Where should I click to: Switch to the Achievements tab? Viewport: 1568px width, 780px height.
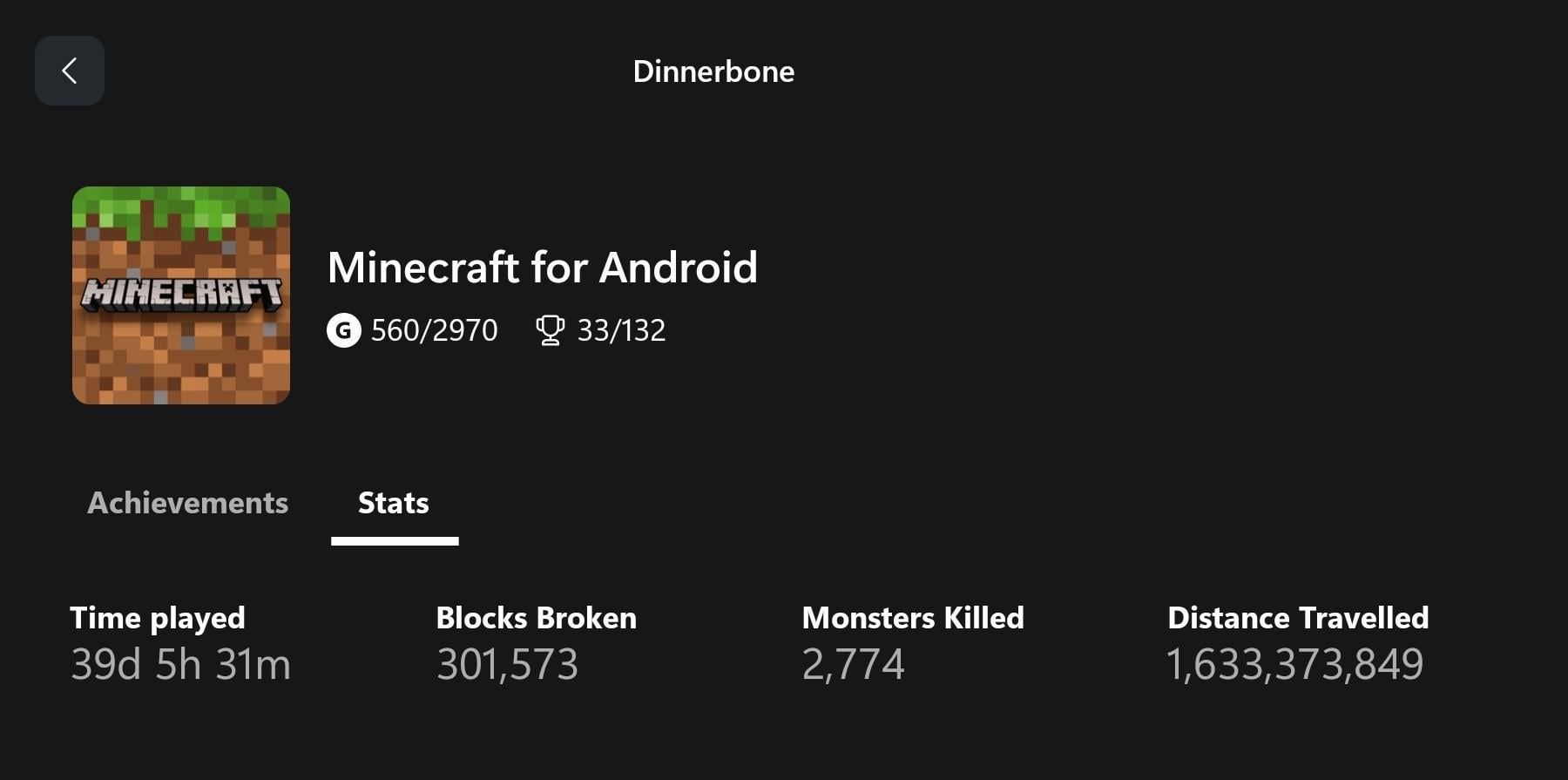pyautogui.click(x=187, y=503)
